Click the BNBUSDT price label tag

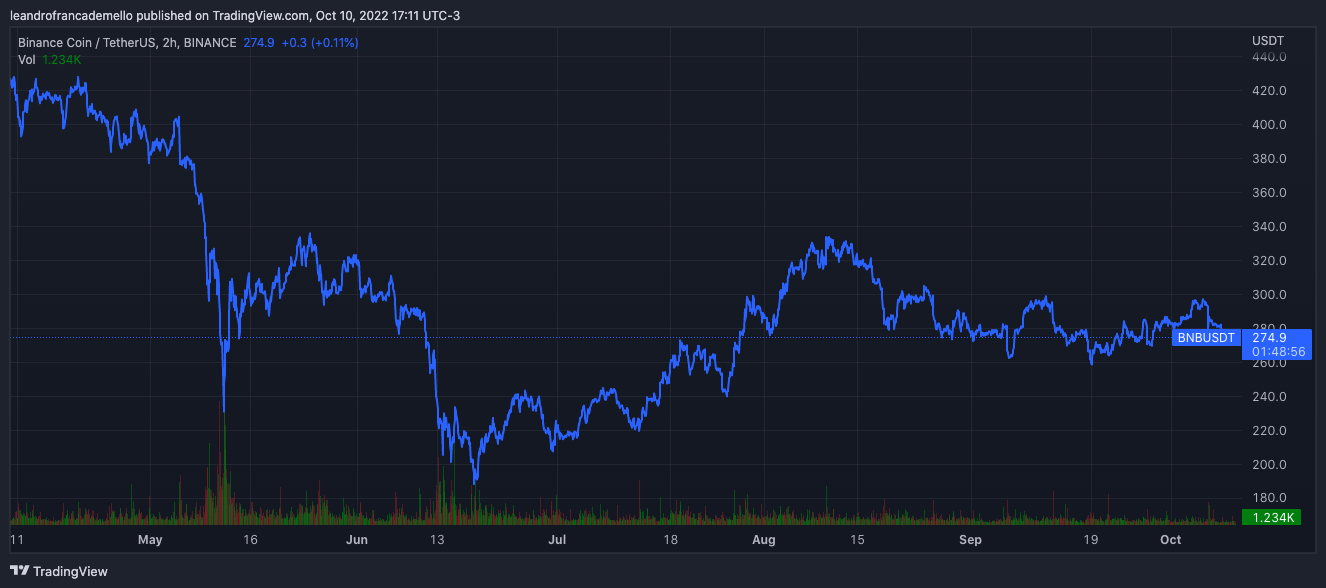pyautogui.click(x=1206, y=338)
